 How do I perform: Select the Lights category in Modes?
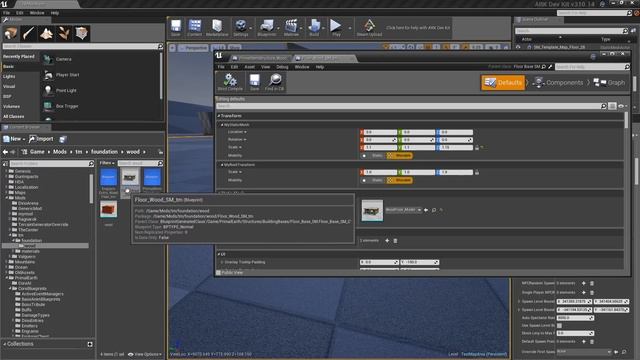[x=9, y=76]
